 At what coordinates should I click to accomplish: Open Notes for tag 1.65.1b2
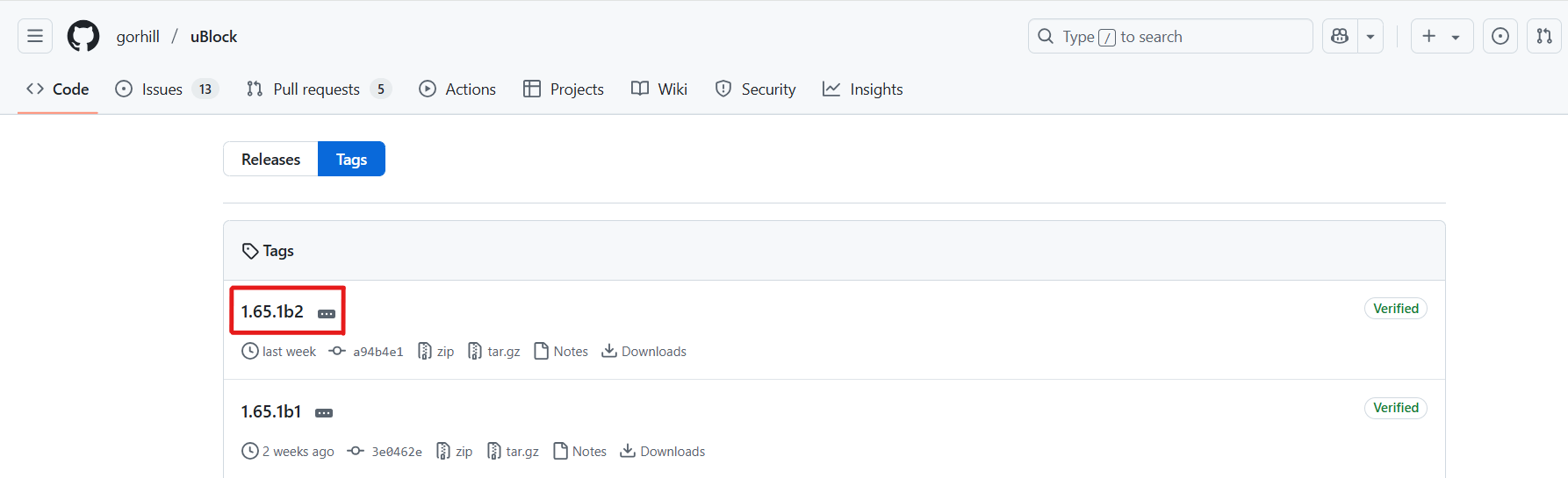[561, 351]
